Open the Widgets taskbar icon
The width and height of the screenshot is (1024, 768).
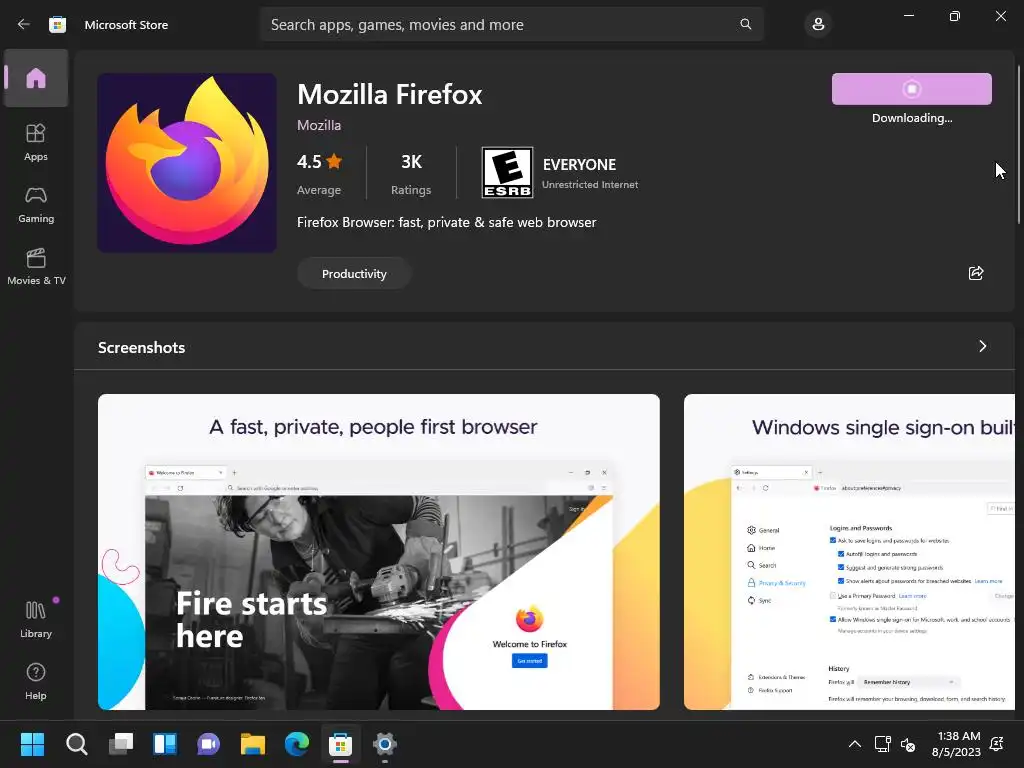165,744
